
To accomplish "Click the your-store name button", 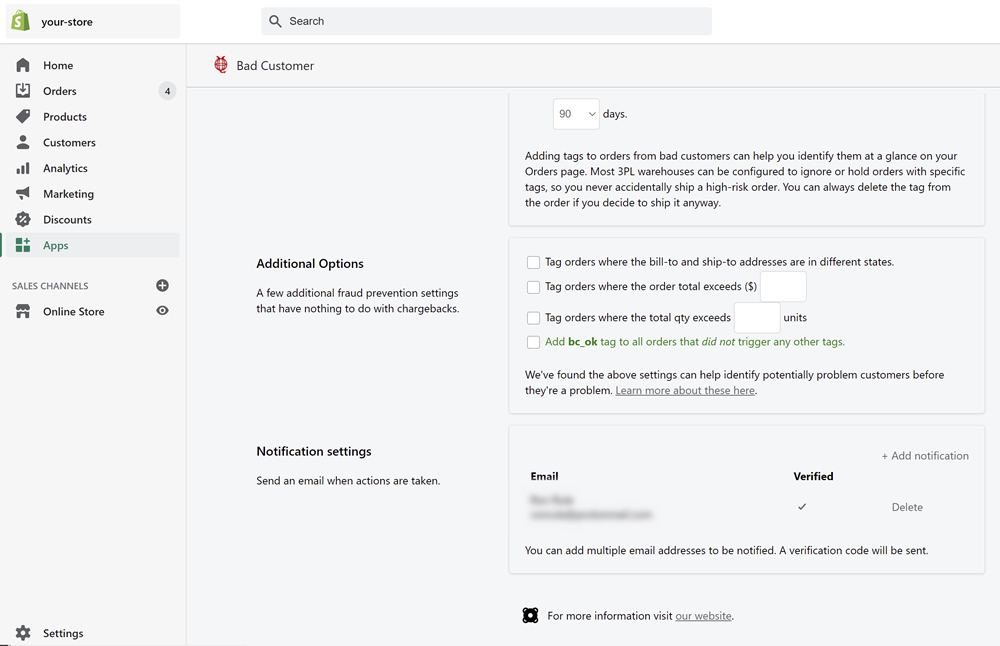I will pos(93,21).
